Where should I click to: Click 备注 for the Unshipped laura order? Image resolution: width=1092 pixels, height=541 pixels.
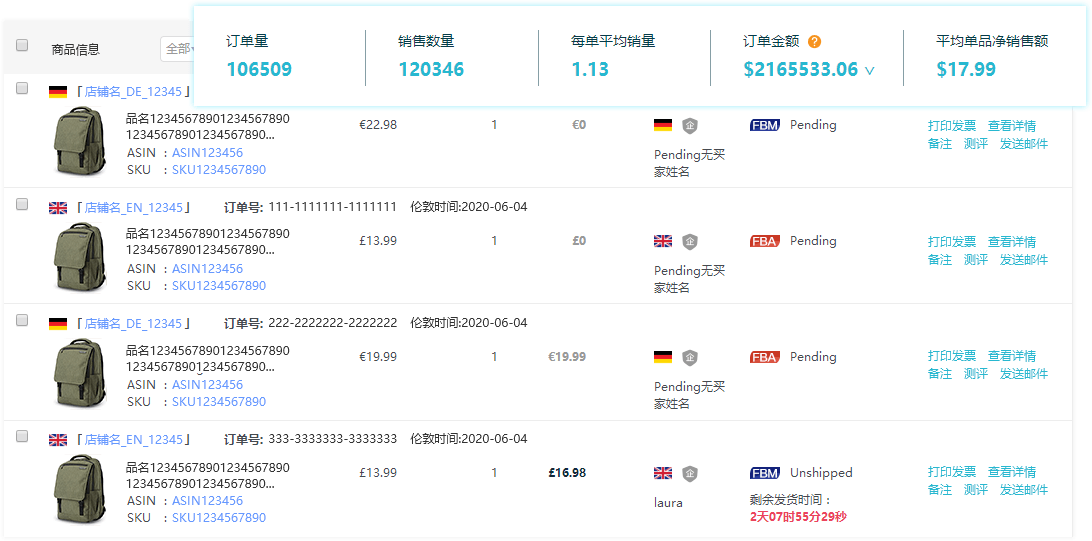click(x=939, y=490)
